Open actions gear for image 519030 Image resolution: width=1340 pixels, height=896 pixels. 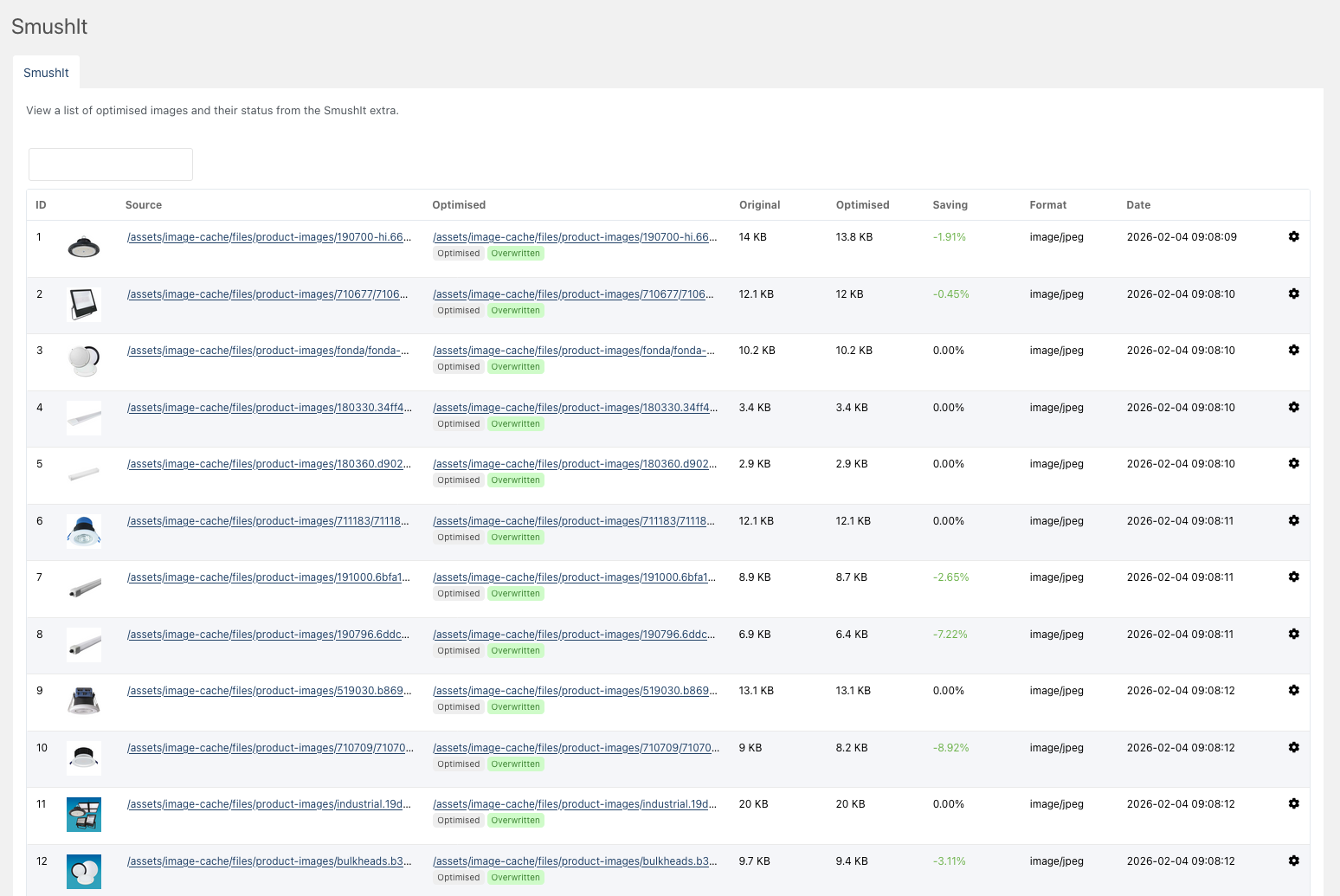[x=1293, y=690]
